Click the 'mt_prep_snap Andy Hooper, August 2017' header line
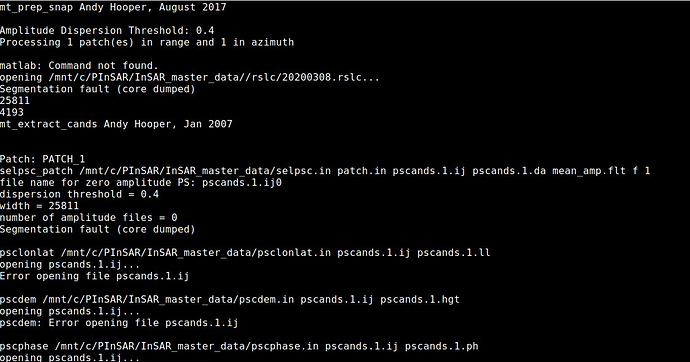The height and width of the screenshot is (362, 690). coord(113,7)
